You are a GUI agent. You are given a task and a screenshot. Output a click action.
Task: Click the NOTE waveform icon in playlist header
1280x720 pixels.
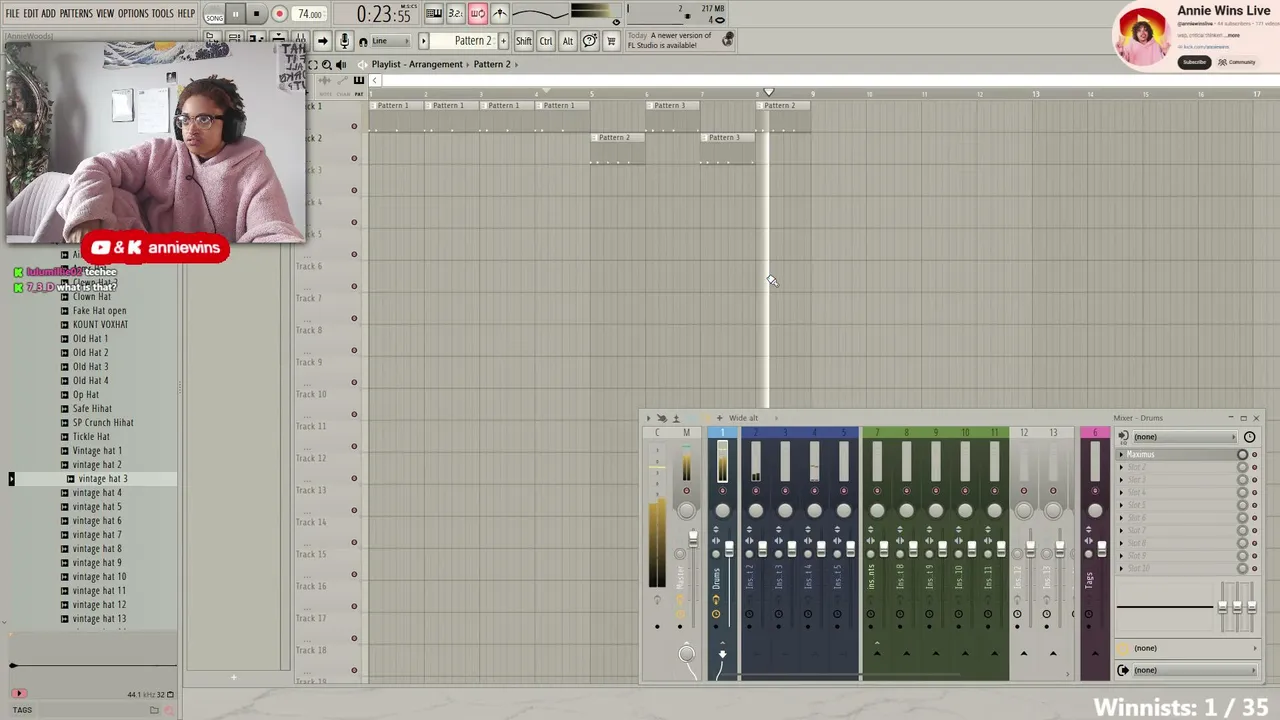(326, 82)
